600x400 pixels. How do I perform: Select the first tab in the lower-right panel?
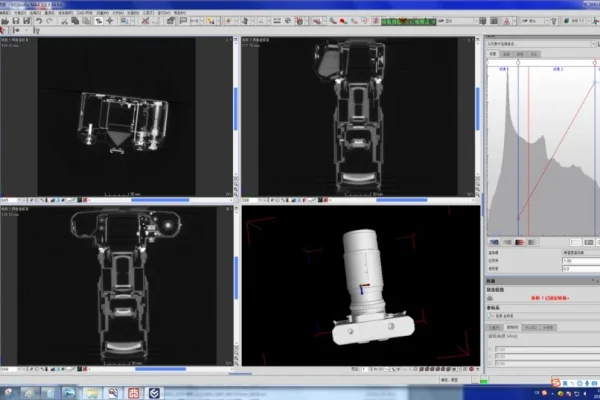click(495, 325)
